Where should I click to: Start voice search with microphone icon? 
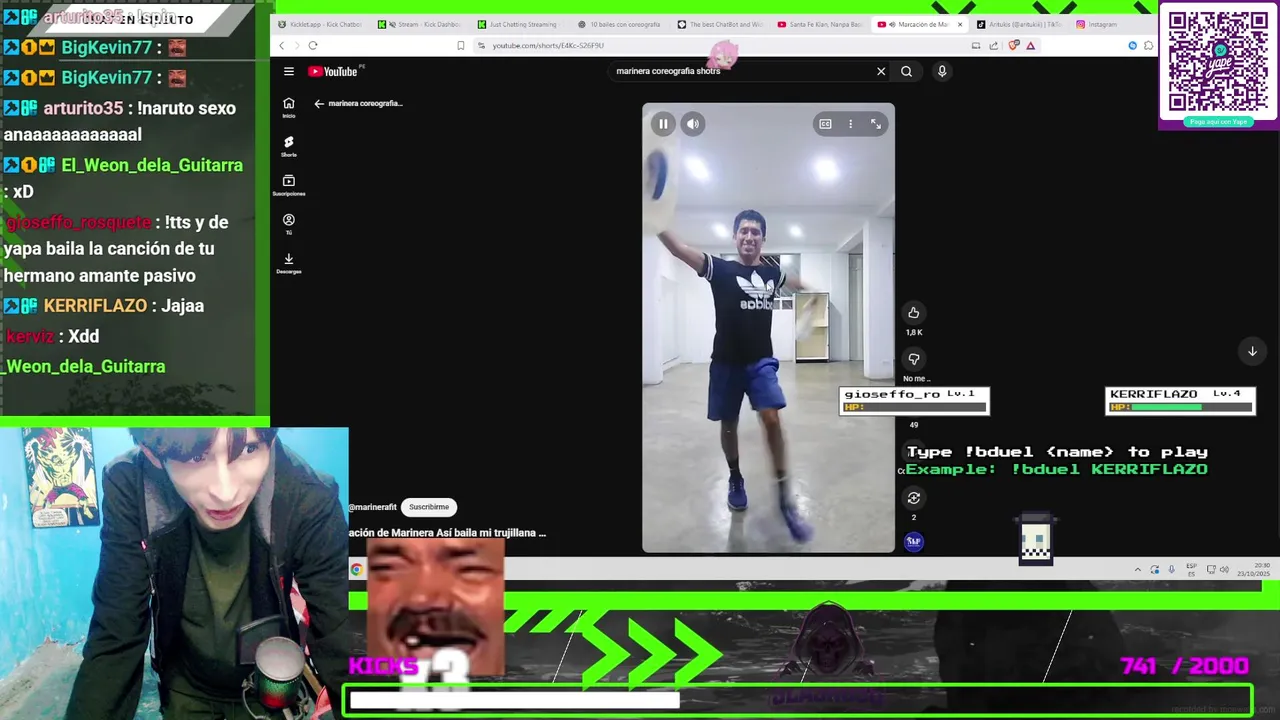[x=941, y=71]
